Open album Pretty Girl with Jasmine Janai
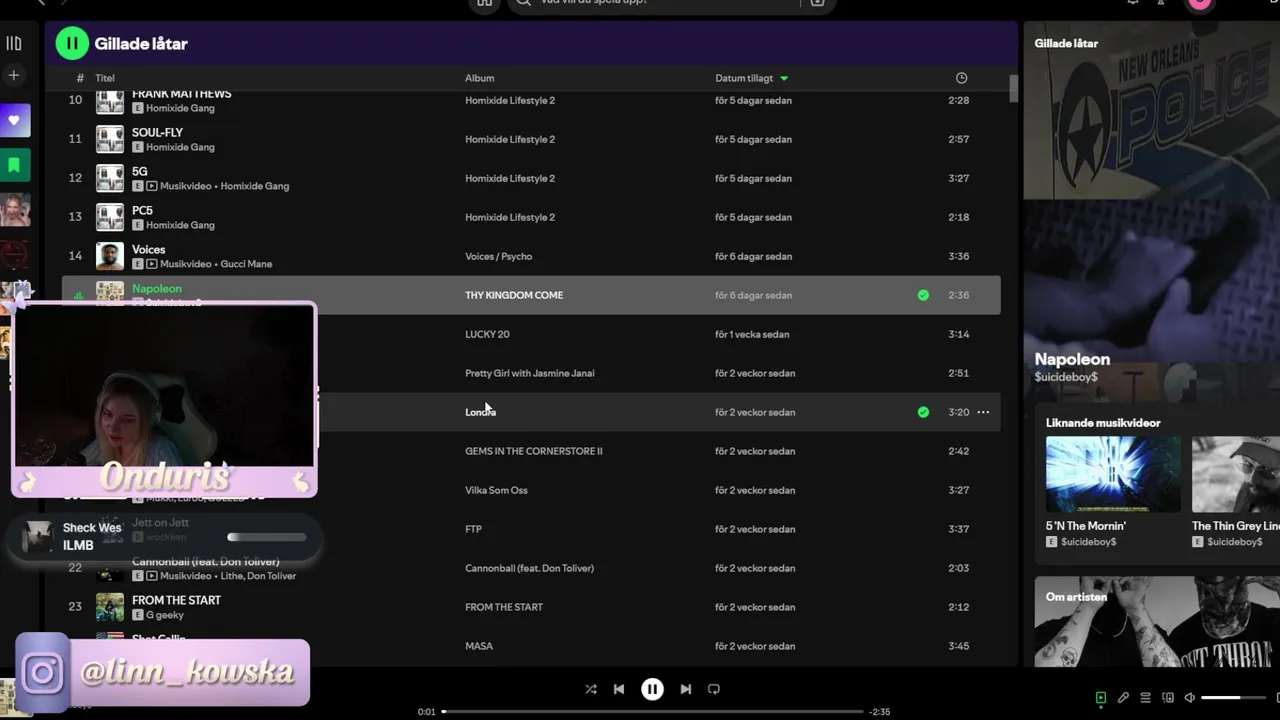The width and height of the screenshot is (1280, 720). (530, 373)
